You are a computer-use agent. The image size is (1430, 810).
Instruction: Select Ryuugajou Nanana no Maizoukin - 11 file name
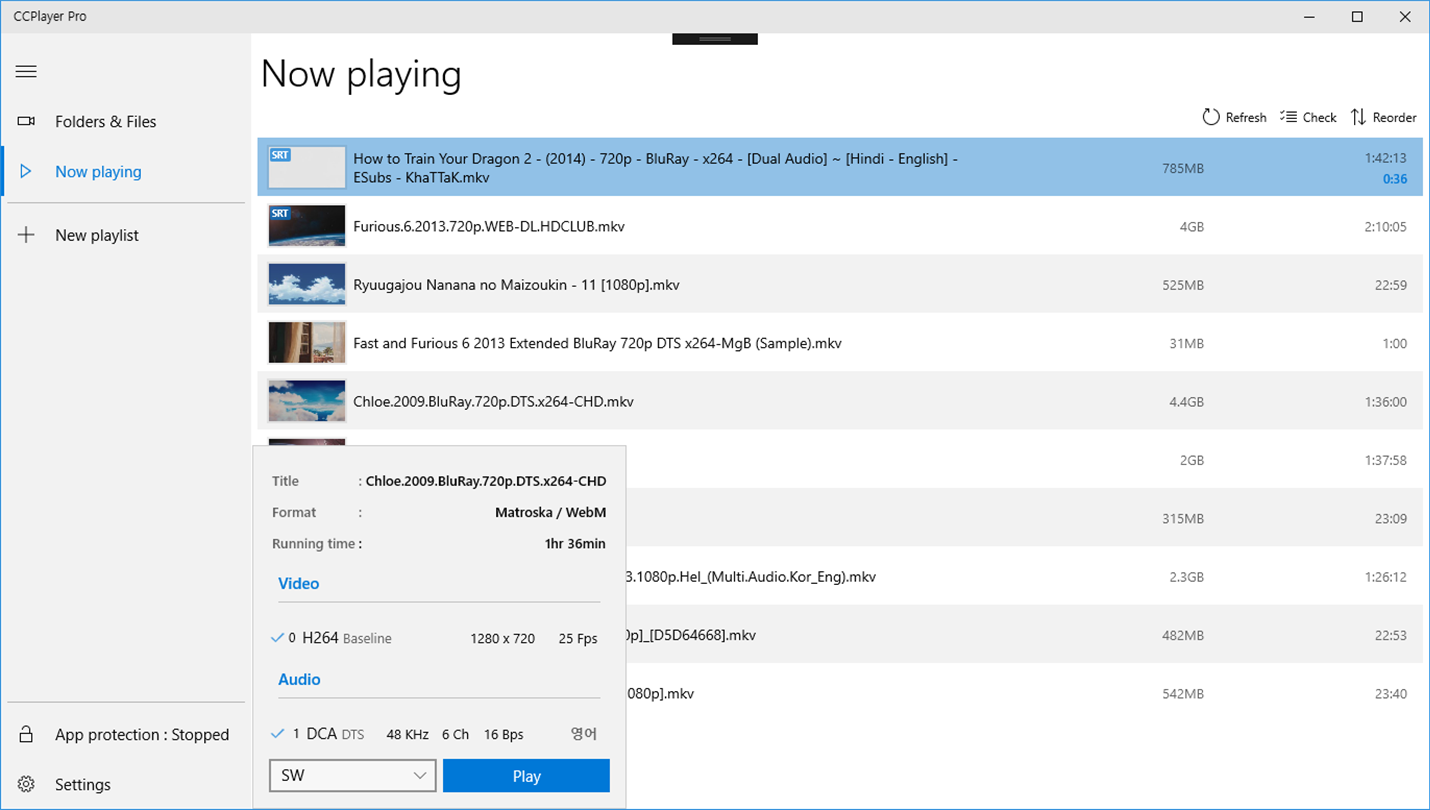[x=516, y=285]
